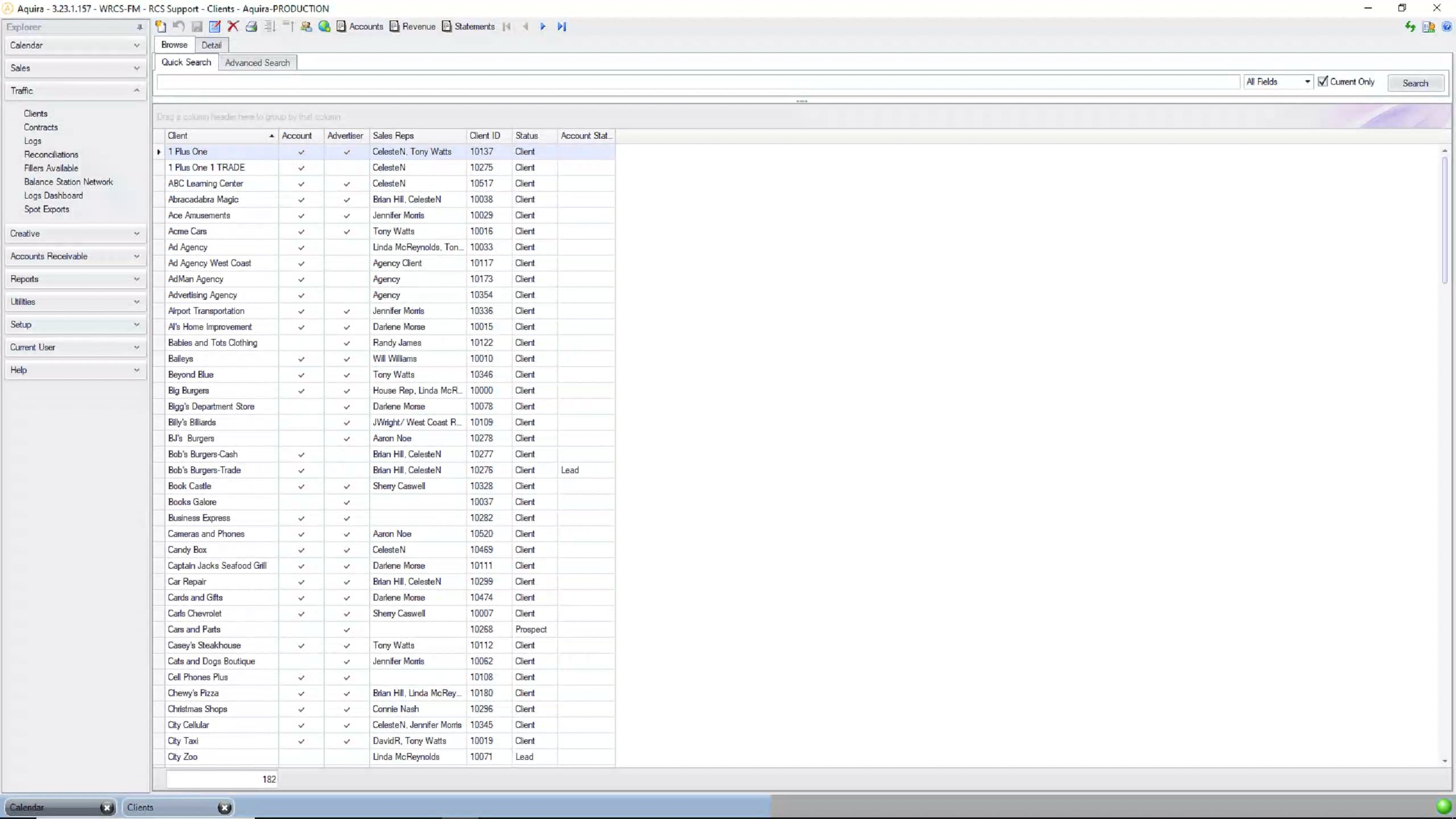Image resolution: width=1456 pixels, height=819 pixels.
Task: Click the collapse all rows icon
Action: pyautogui.click(x=288, y=26)
